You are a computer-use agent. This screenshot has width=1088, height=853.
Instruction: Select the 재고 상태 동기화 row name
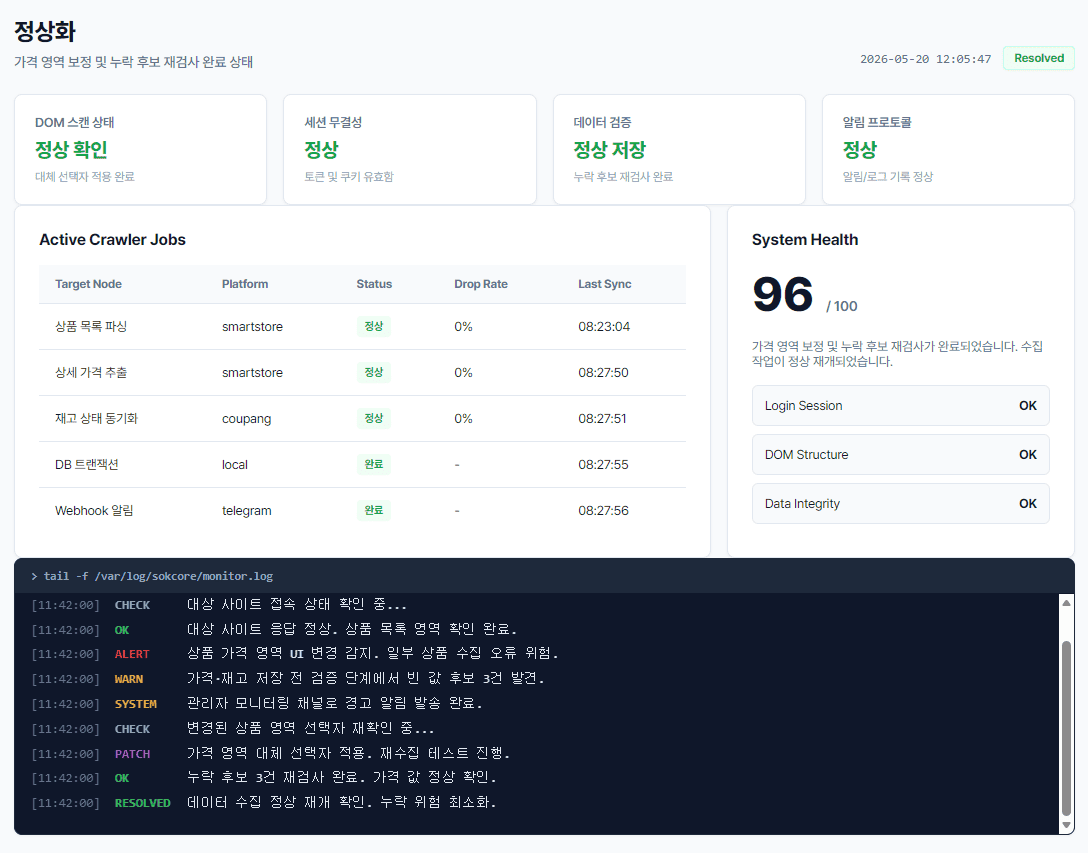pyautogui.click(x=96, y=419)
